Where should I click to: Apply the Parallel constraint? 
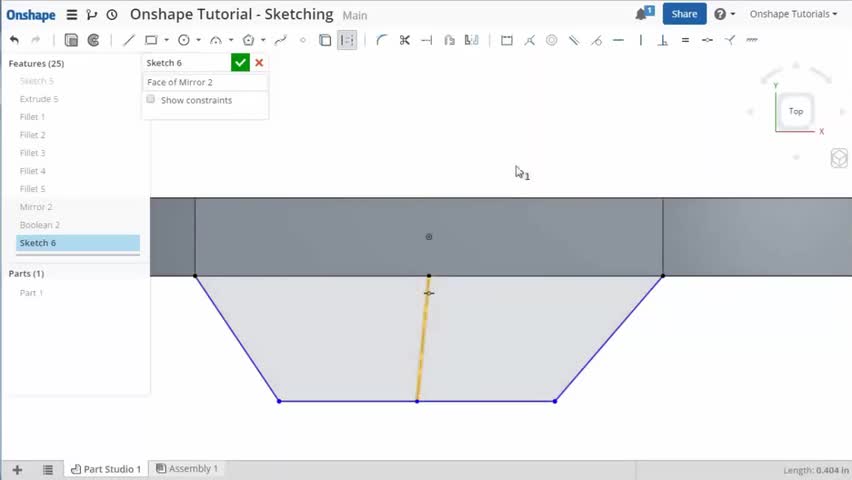[x=574, y=40]
